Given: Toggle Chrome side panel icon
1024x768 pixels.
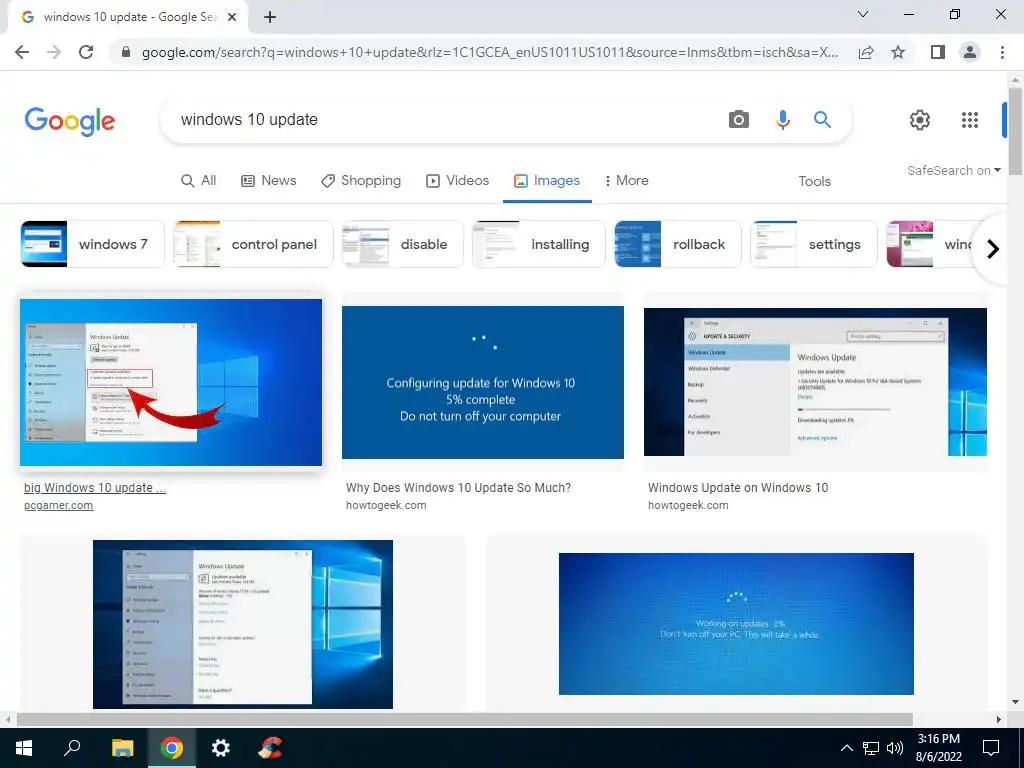Looking at the screenshot, I should pyautogui.click(x=938, y=52).
